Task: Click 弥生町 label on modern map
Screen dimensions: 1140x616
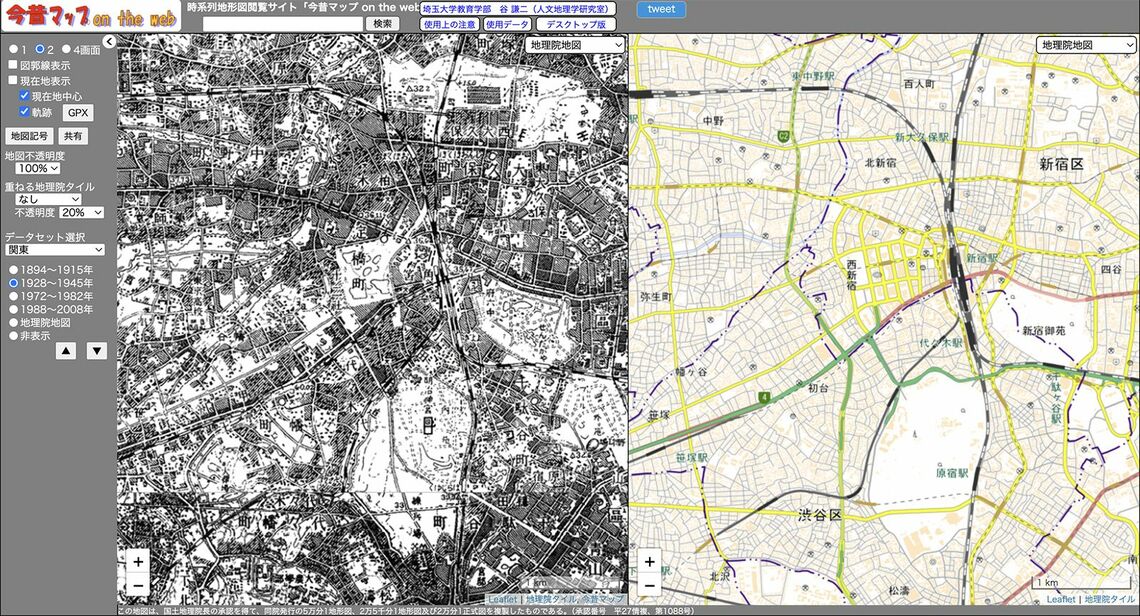Action: [x=656, y=297]
